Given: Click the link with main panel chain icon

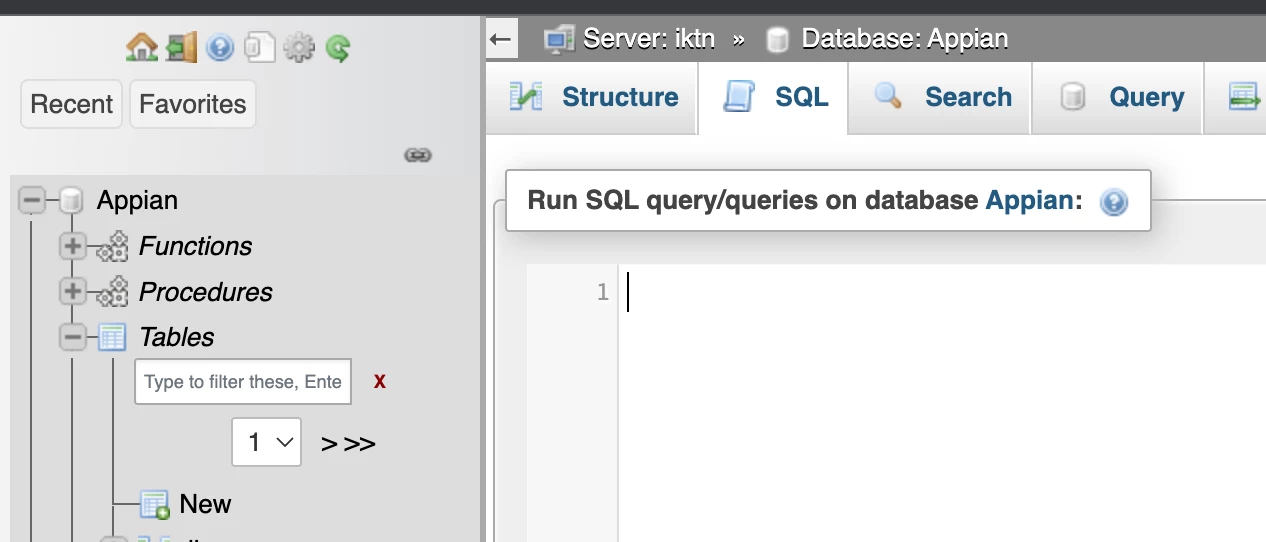Looking at the screenshot, I should pyautogui.click(x=417, y=155).
